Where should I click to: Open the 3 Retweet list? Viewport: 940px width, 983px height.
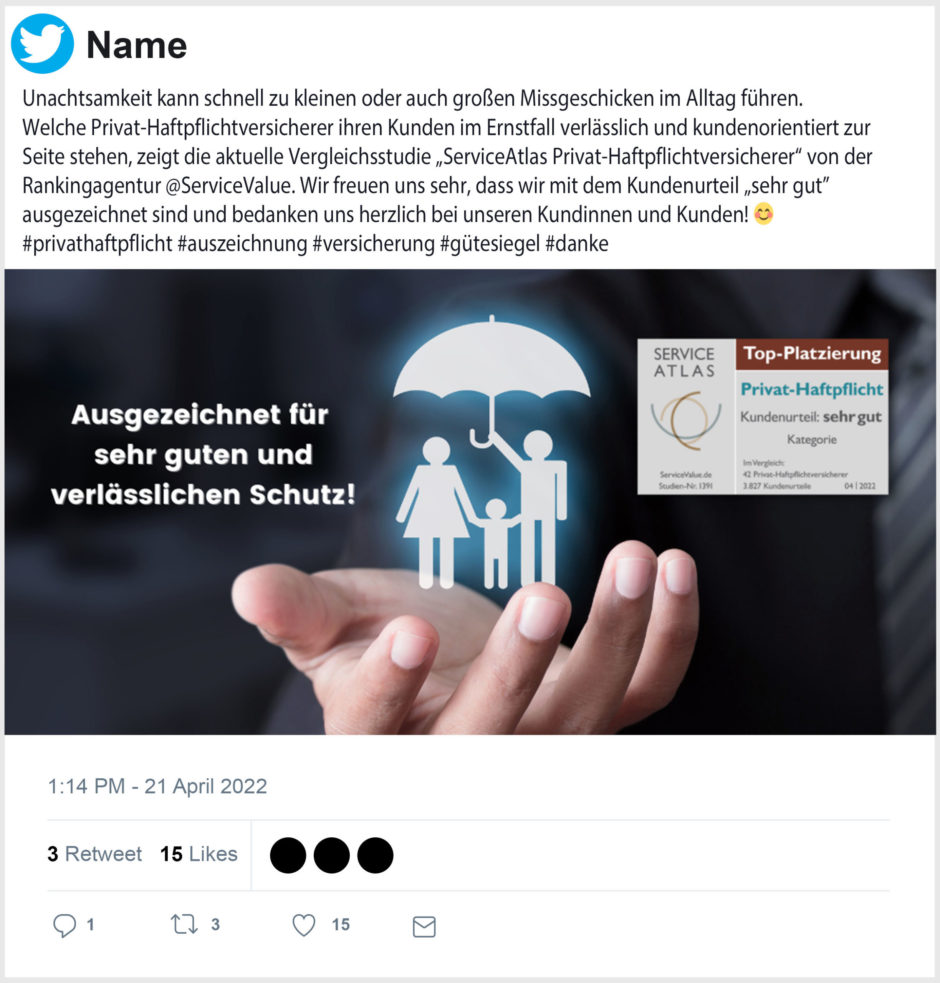[x=95, y=854]
